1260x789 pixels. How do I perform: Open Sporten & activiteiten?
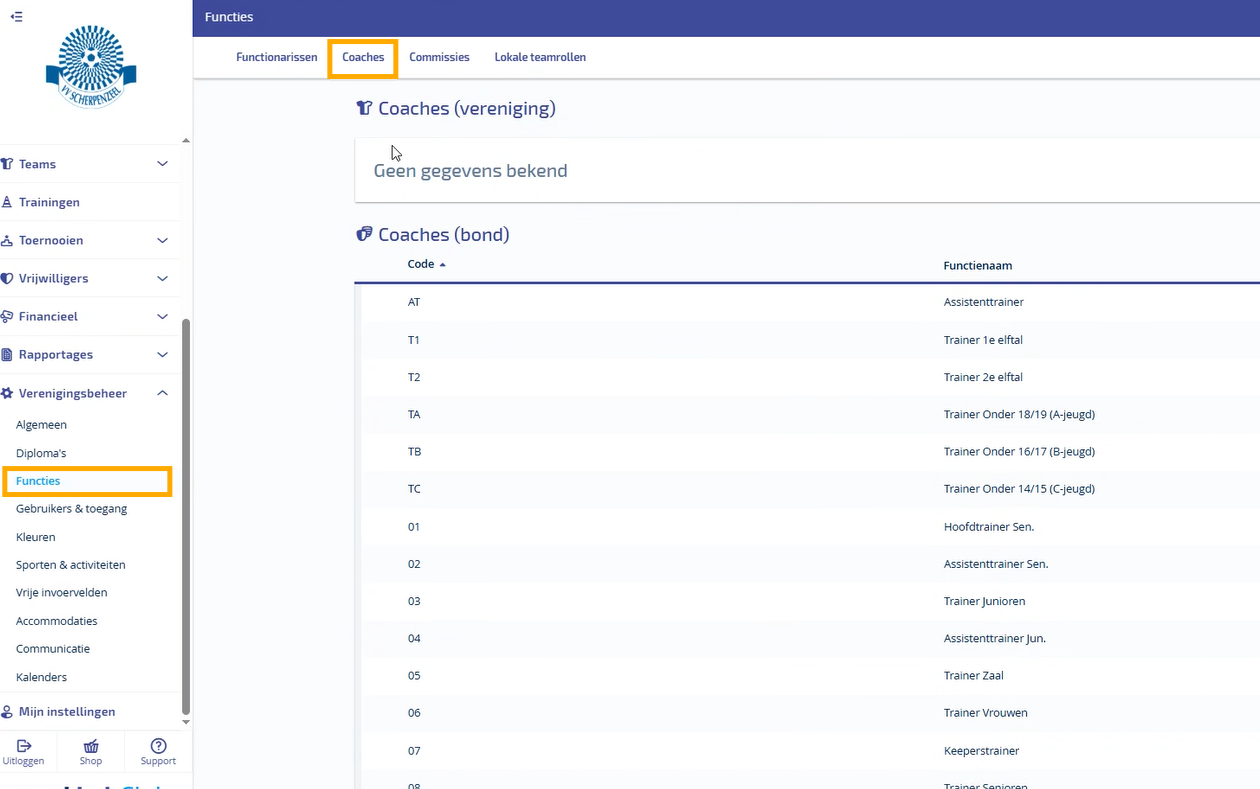tap(71, 565)
